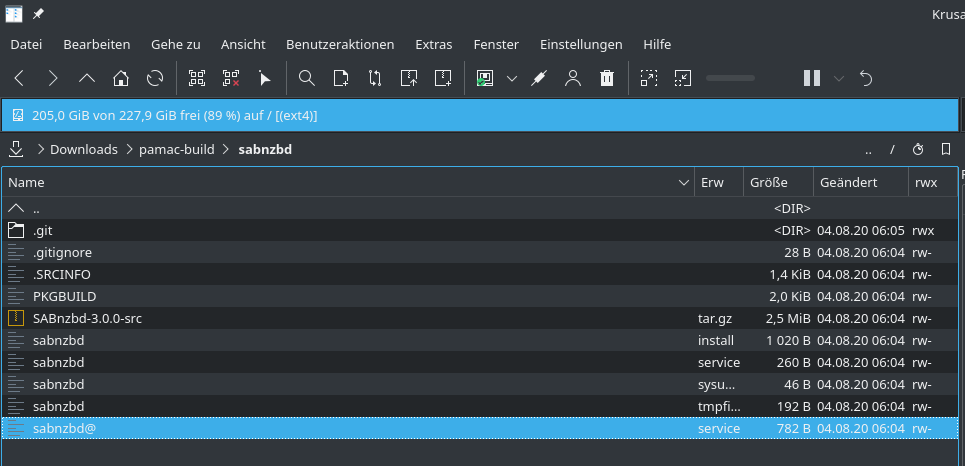This screenshot has width=965, height=466.
Task: Open the Ansicht menu
Action: click(243, 44)
